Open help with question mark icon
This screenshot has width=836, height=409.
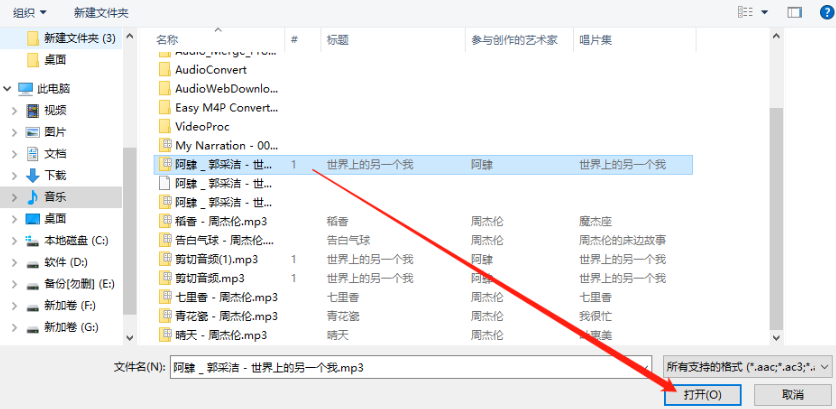[x=826, y=12]
